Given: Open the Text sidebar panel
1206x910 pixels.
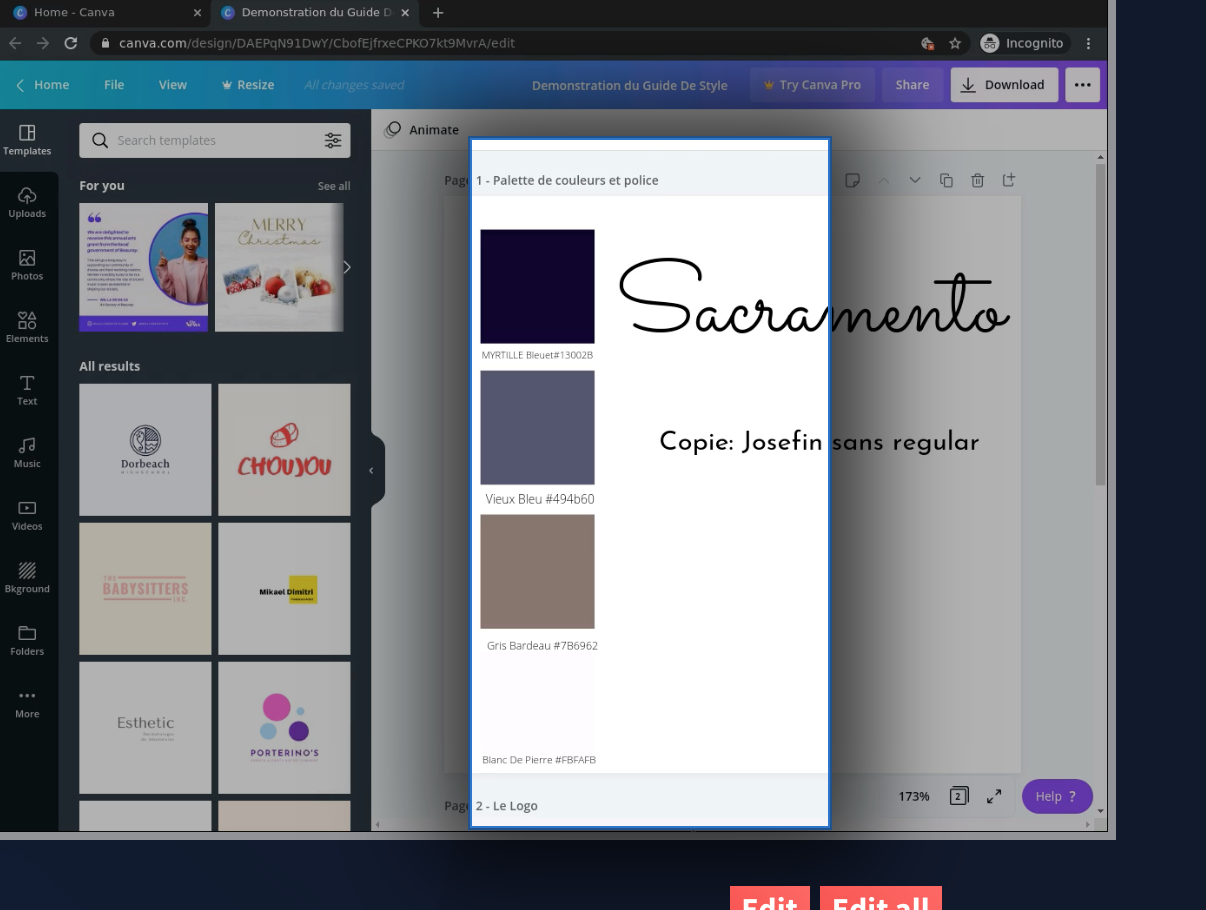Looking at the screenshot, I should 27,390.
